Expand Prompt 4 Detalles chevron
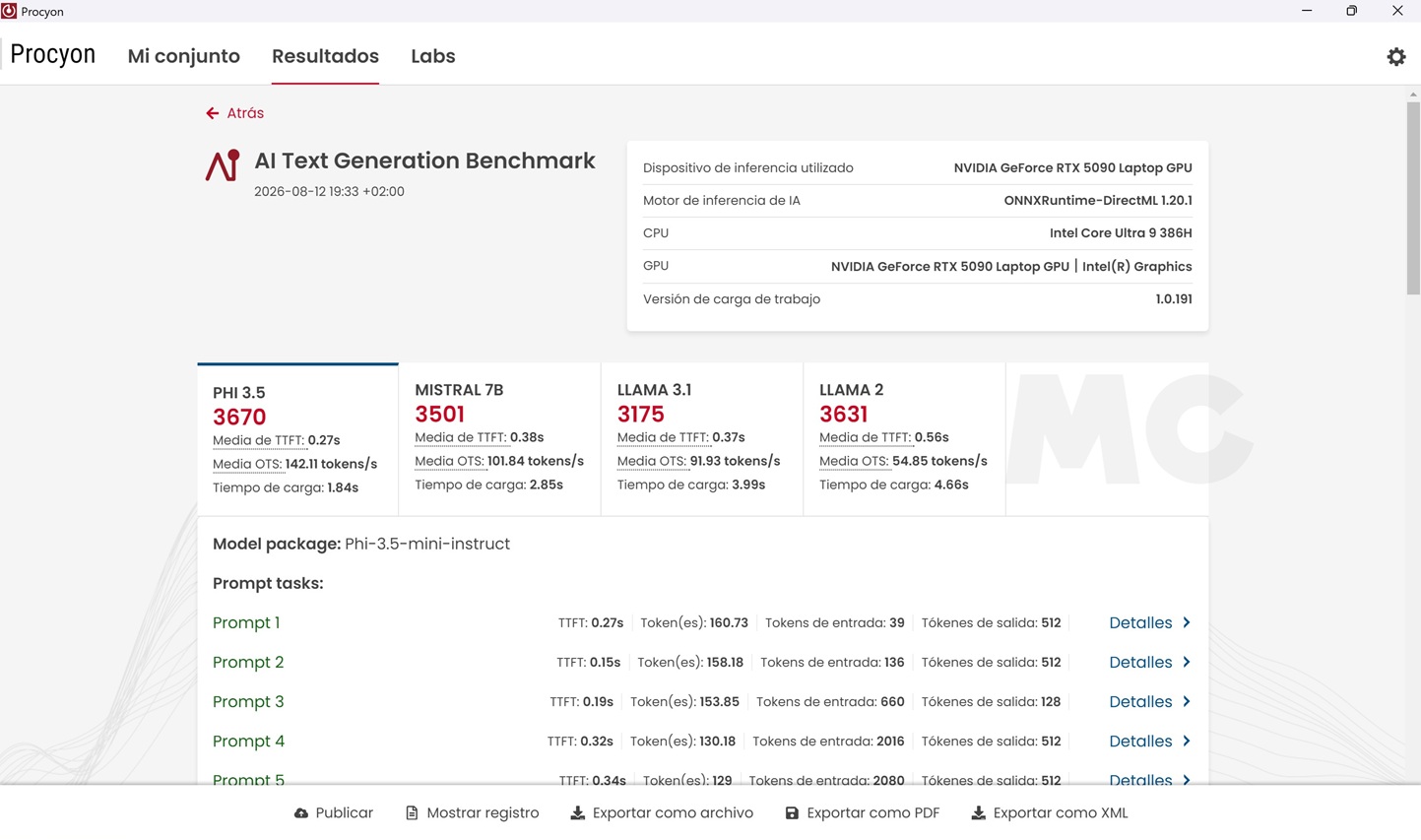The height and width of the screenshot is (840, 1421). (1187, 741)
